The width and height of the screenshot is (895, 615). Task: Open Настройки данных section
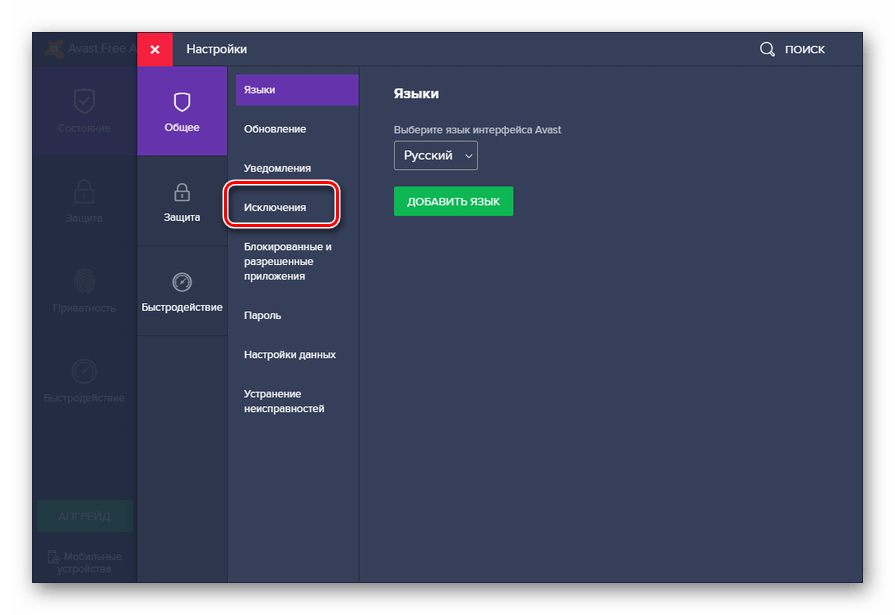click(290, 354)
